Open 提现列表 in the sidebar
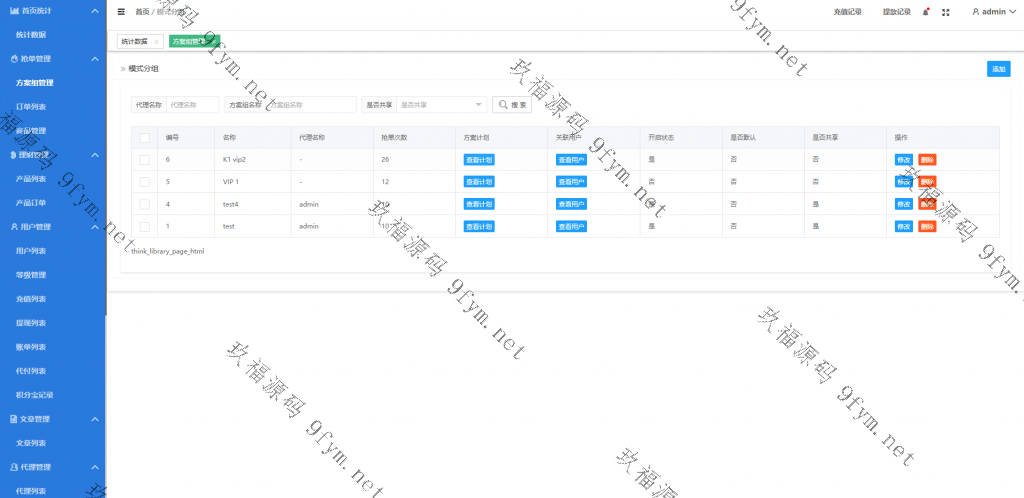The height and width of the screenshot is (498, 1024). (31, 323)
